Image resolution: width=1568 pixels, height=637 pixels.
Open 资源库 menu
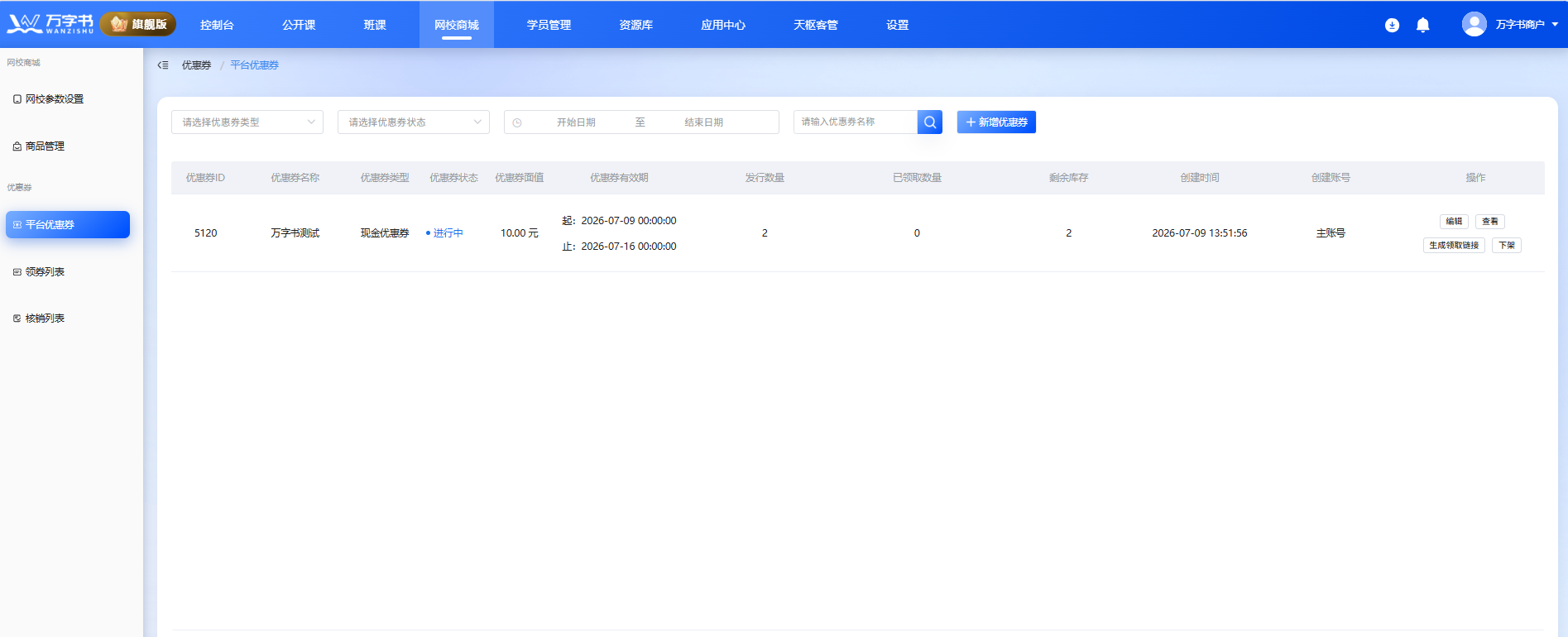pos(635,25)
